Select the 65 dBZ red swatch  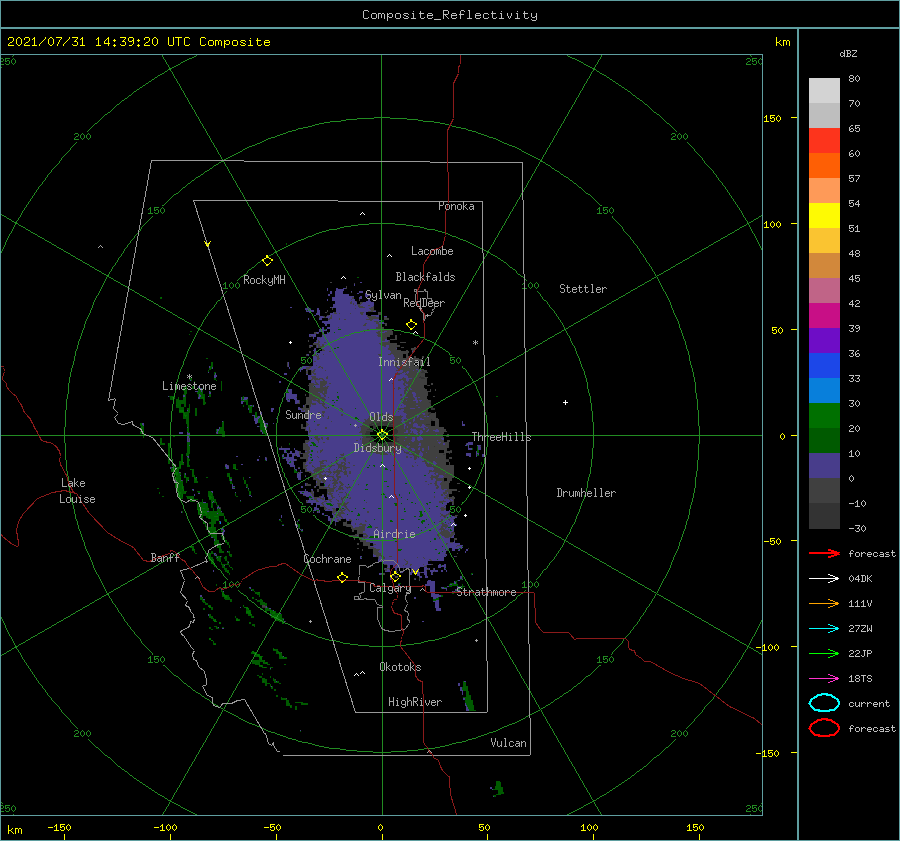pos(824,140)
